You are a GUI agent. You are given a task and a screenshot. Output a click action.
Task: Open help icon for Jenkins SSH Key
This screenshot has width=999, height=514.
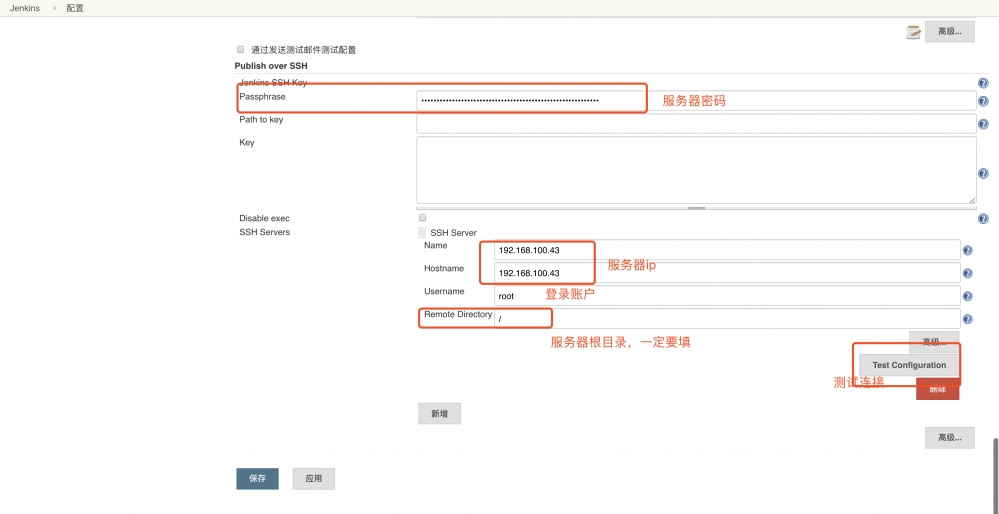[983, 83]
